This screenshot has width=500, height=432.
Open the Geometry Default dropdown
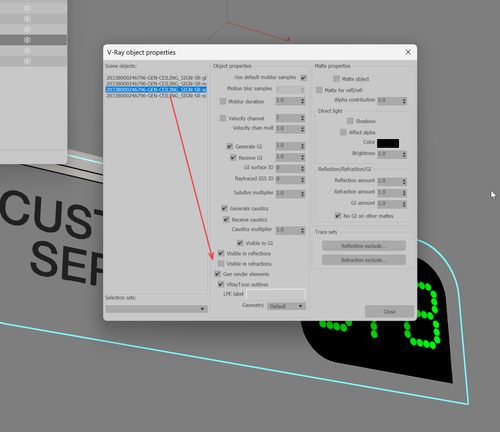click(286, 306)
